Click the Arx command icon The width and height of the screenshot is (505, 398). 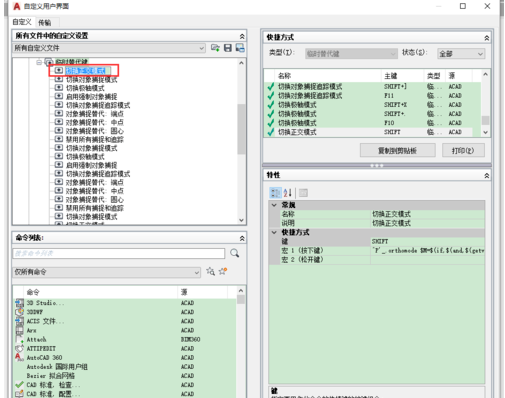20,330
